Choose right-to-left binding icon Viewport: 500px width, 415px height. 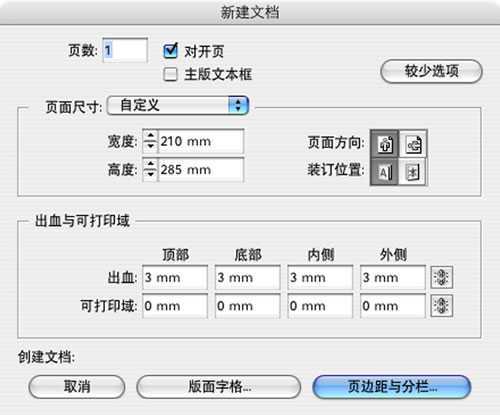point(413,172)
